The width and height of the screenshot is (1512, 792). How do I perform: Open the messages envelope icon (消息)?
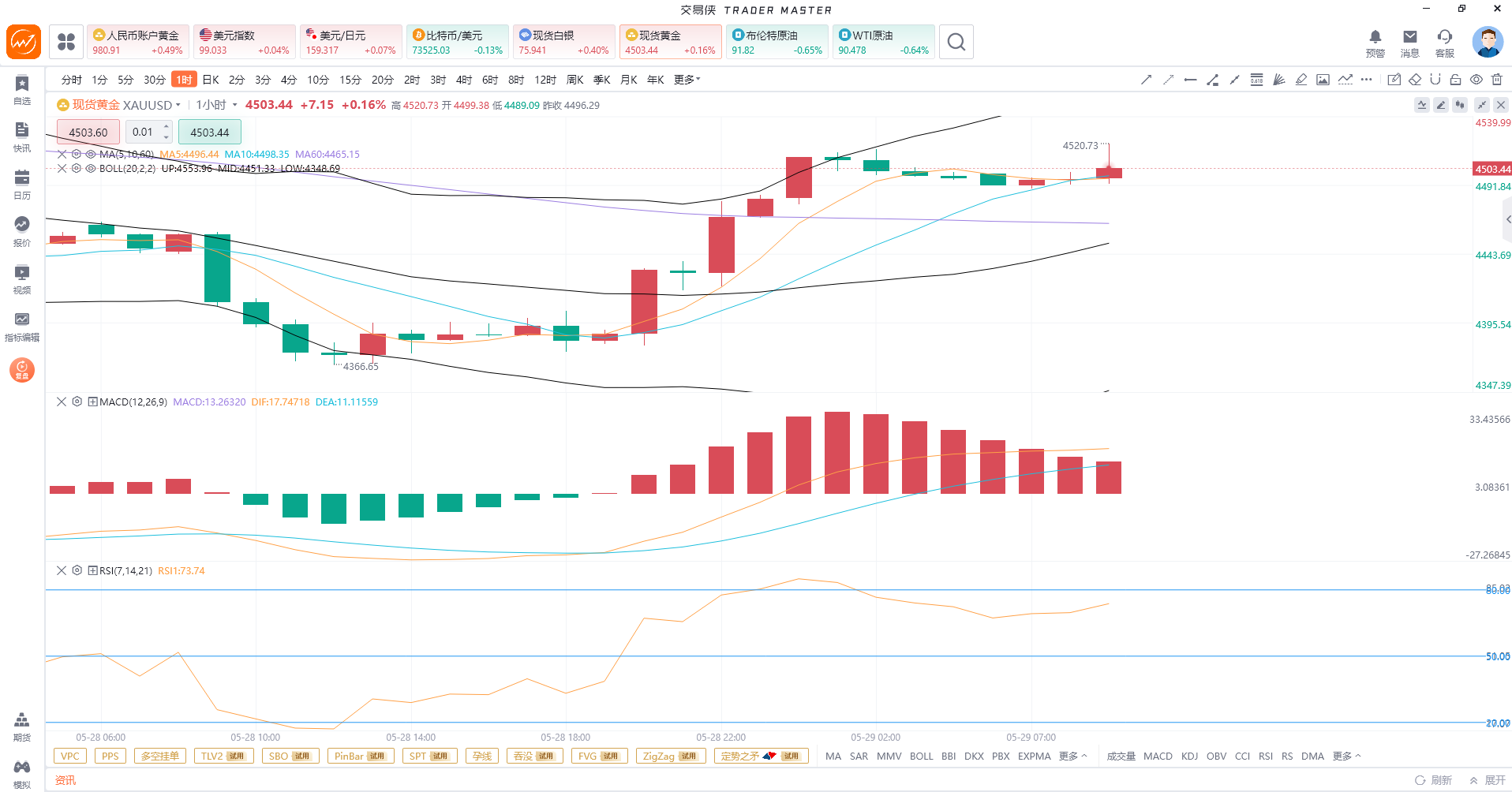click(1410, 43)
